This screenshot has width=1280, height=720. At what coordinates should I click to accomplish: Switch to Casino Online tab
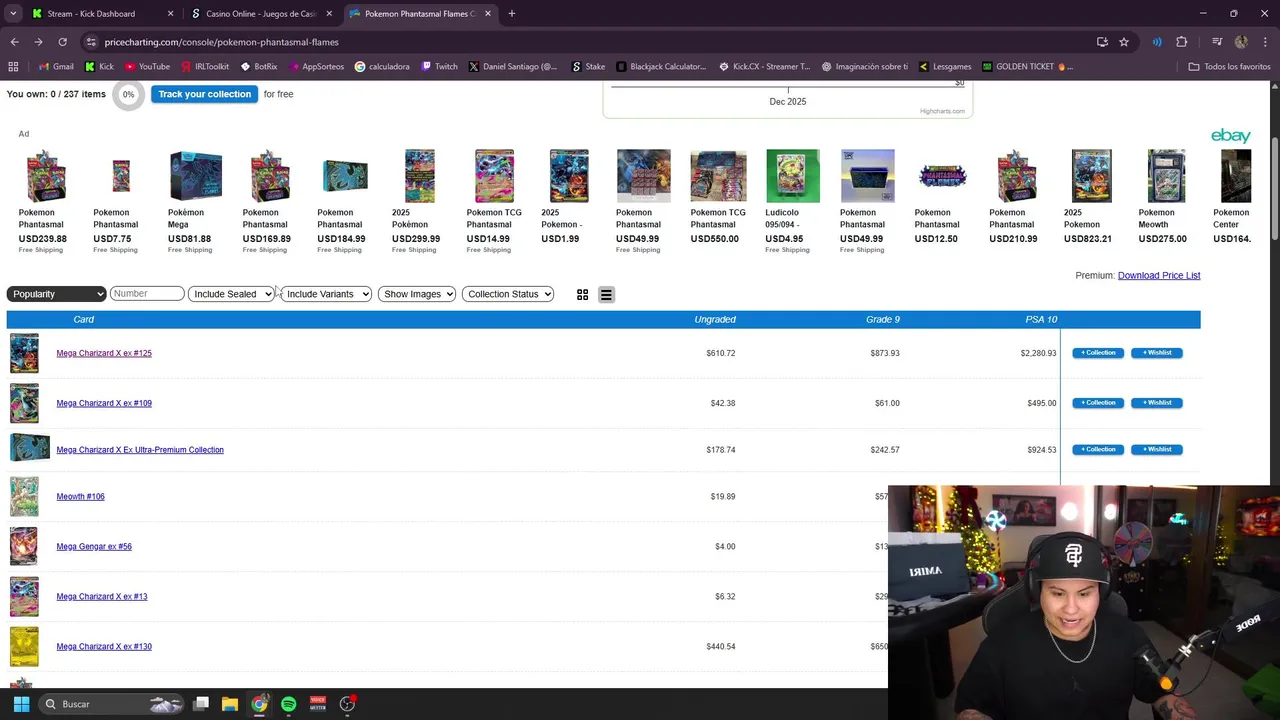point(260,14)
